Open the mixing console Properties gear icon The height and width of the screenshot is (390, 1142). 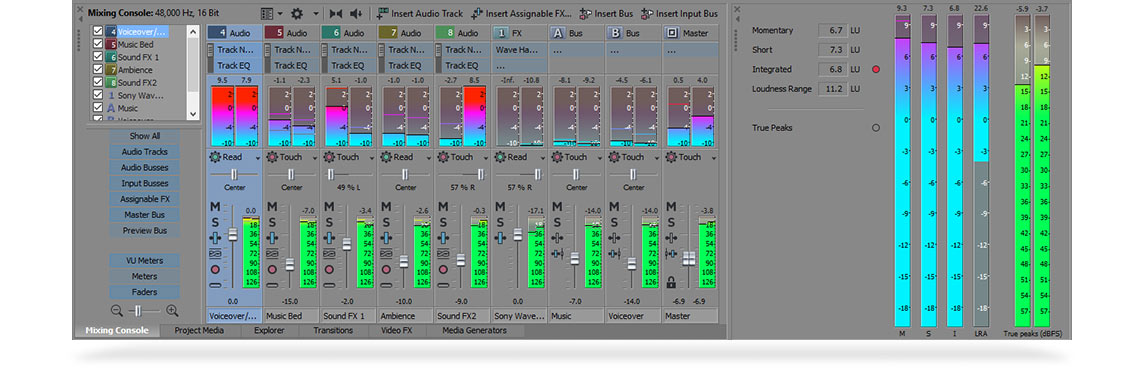click(296, 13)
